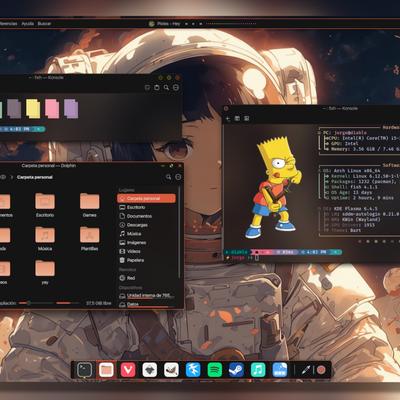The height and width of the screenshot is (400, 400).
Task: Click the KDE Plasma line in Konsole
Action: tap(351, 209)
